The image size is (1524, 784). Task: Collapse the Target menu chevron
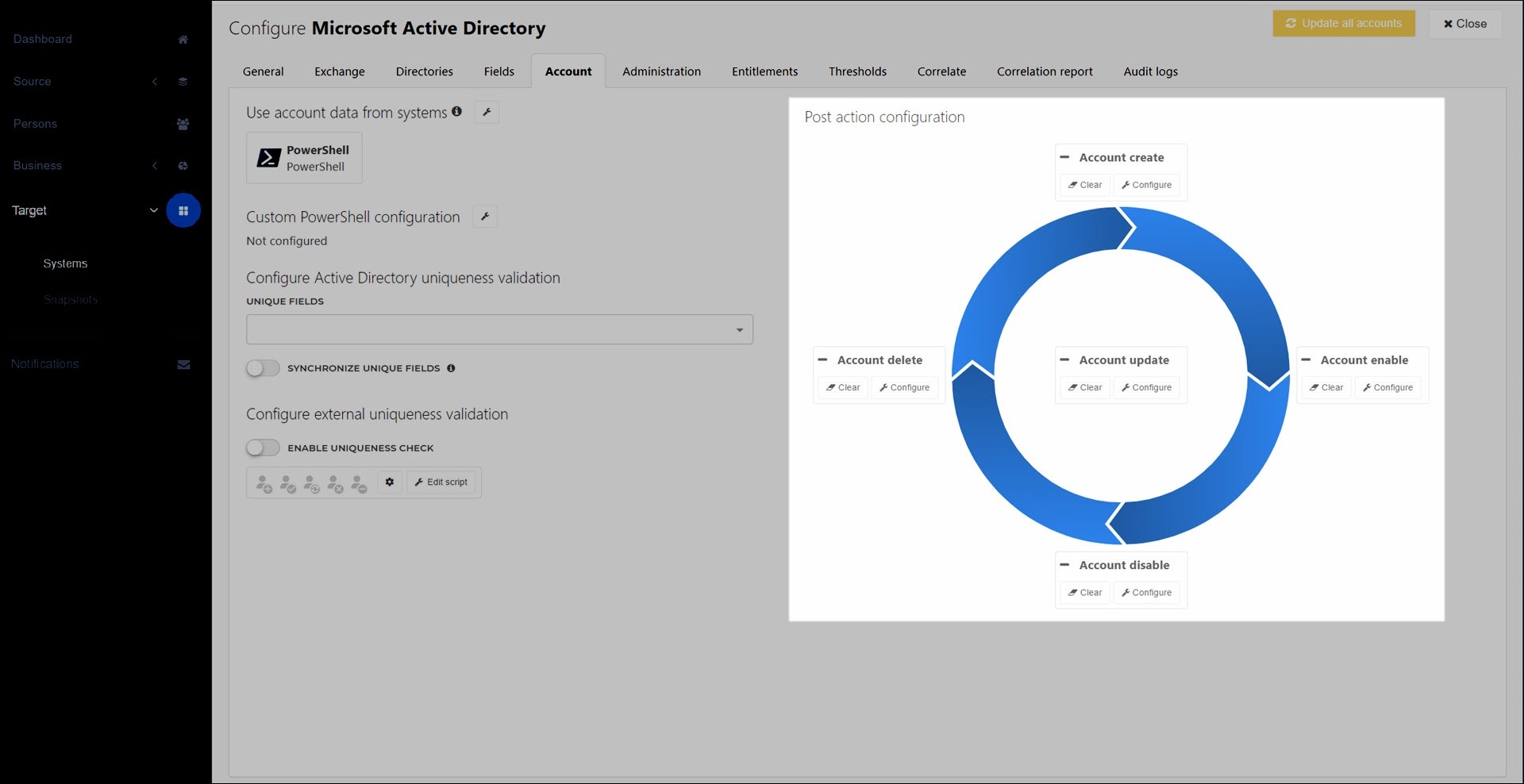[x=154, y=210]
